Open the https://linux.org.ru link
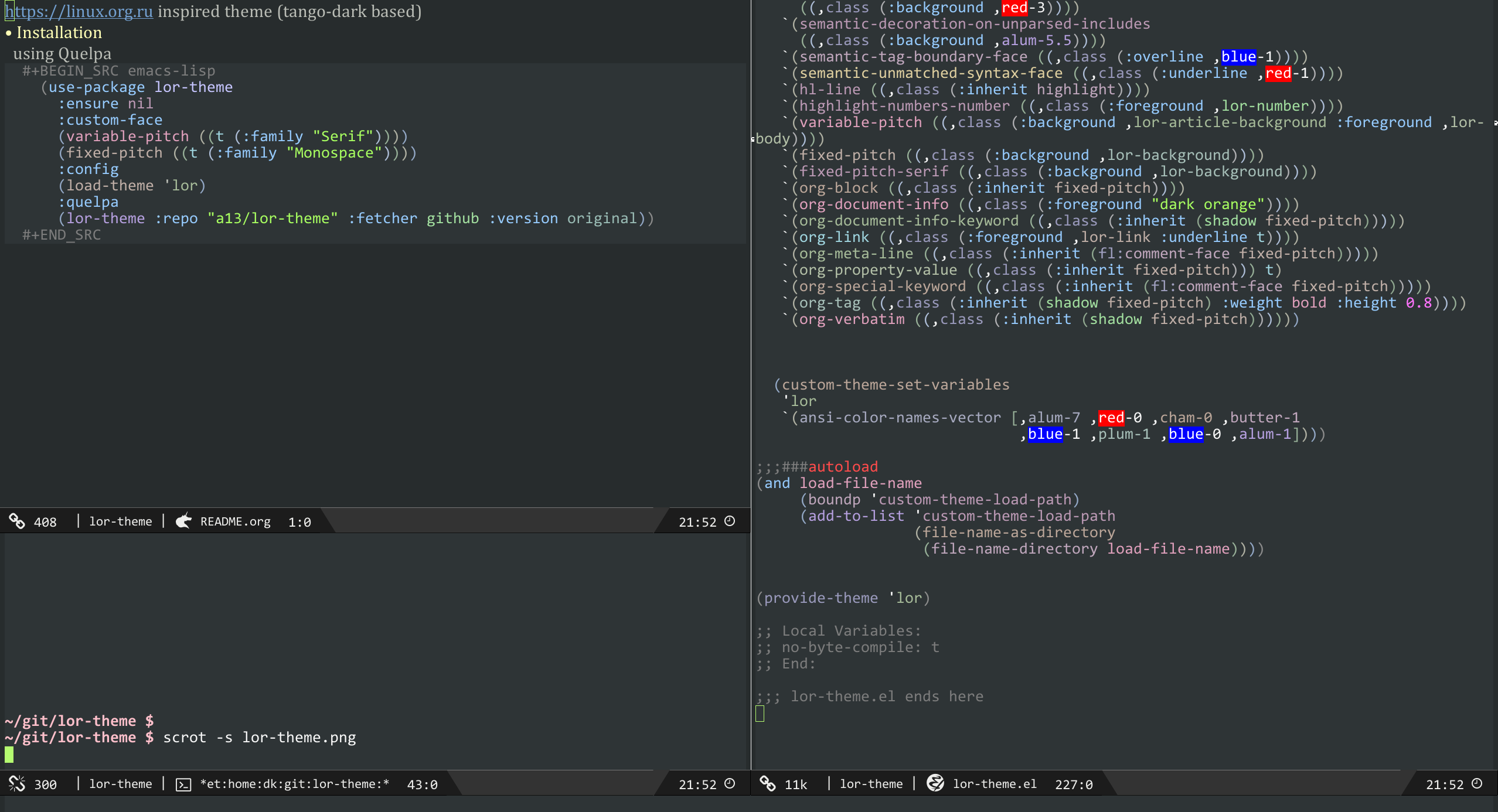The width and height of the screenshot is (1498, 812). click(x=79, y=12)
